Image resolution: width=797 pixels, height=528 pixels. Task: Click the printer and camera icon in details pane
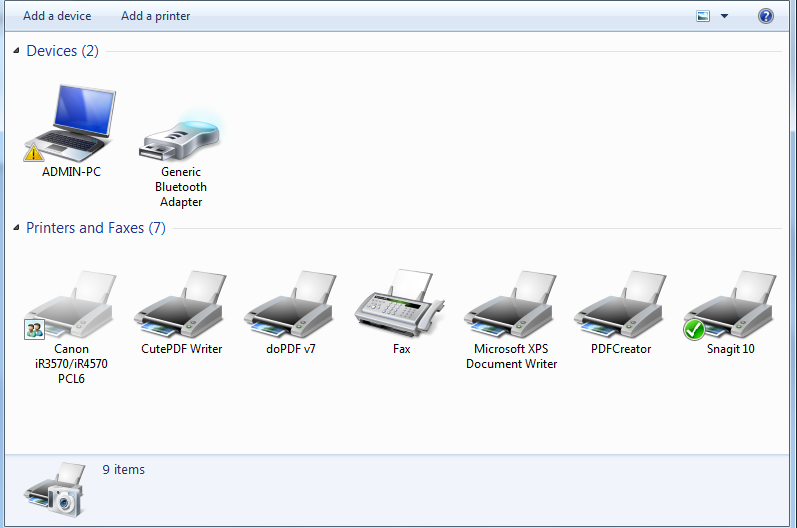pos(55,489)
